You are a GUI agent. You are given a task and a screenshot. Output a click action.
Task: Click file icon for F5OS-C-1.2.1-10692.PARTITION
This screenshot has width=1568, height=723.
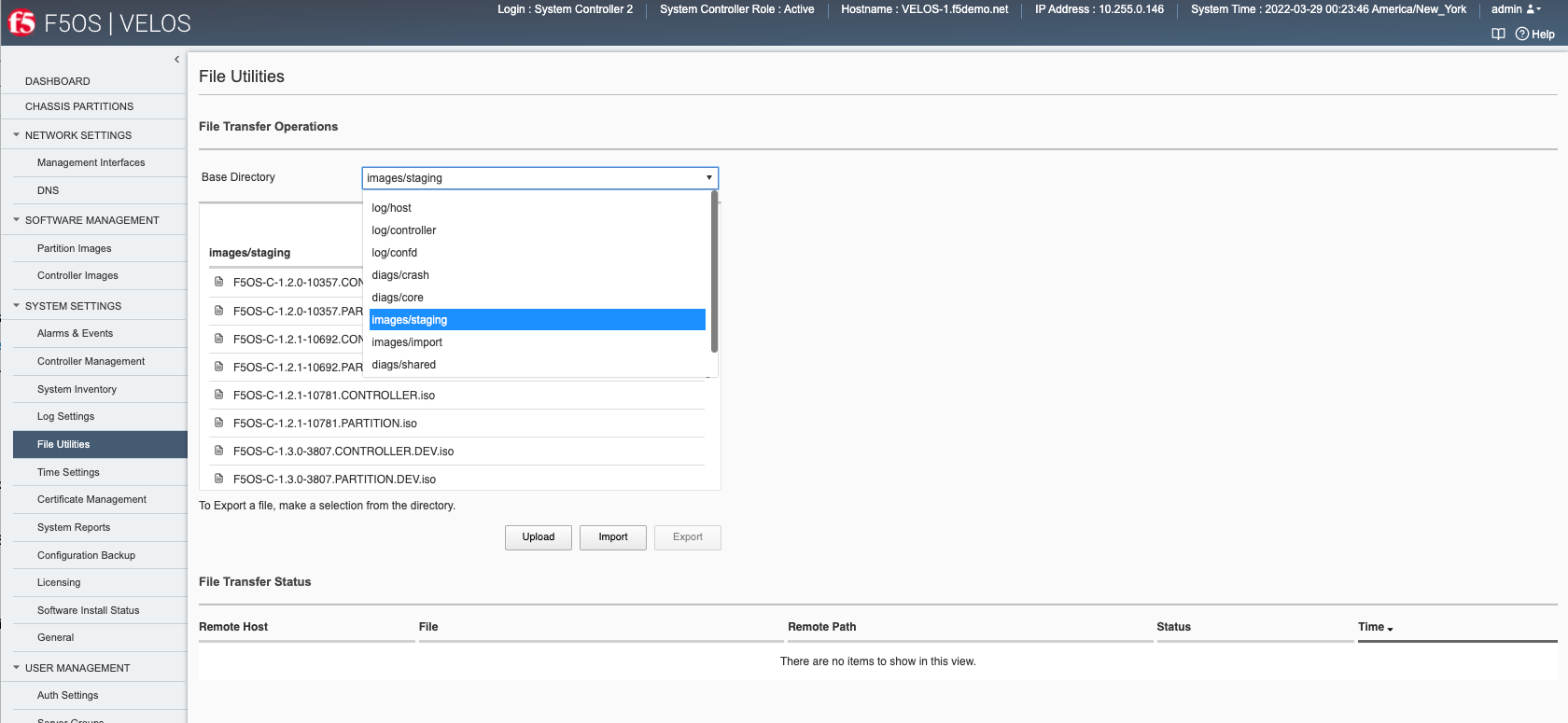click(x=219, y=367)
